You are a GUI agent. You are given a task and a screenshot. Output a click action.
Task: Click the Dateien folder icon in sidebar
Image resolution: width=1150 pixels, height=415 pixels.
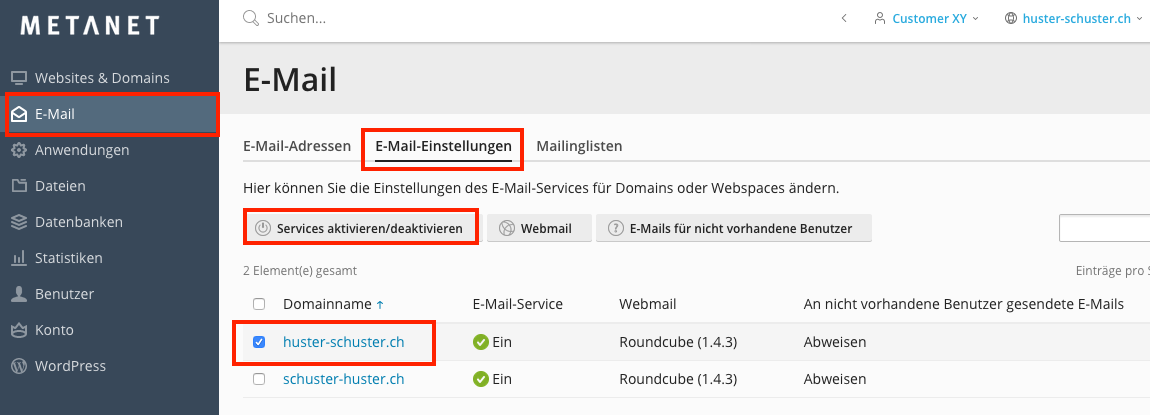(18, 186)
